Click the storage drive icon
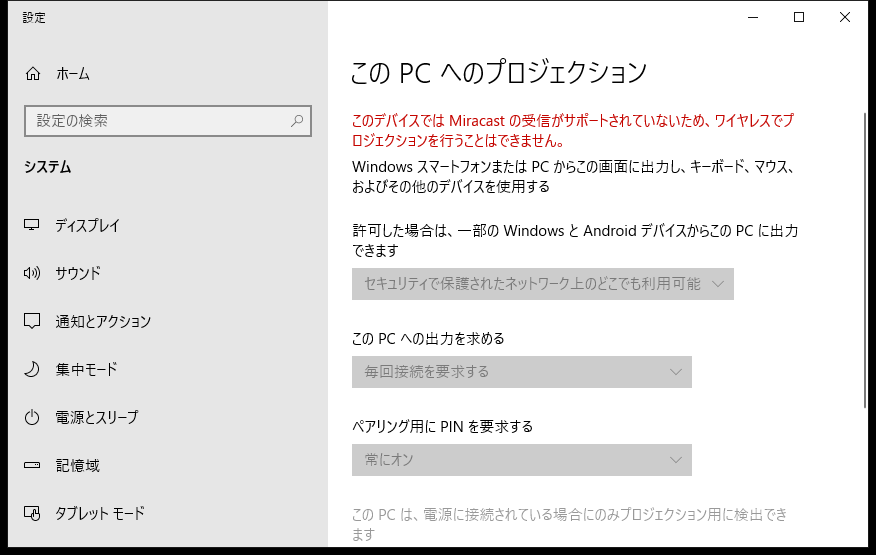The height and width of the screenshot is (555, 876). coord(32,465)
